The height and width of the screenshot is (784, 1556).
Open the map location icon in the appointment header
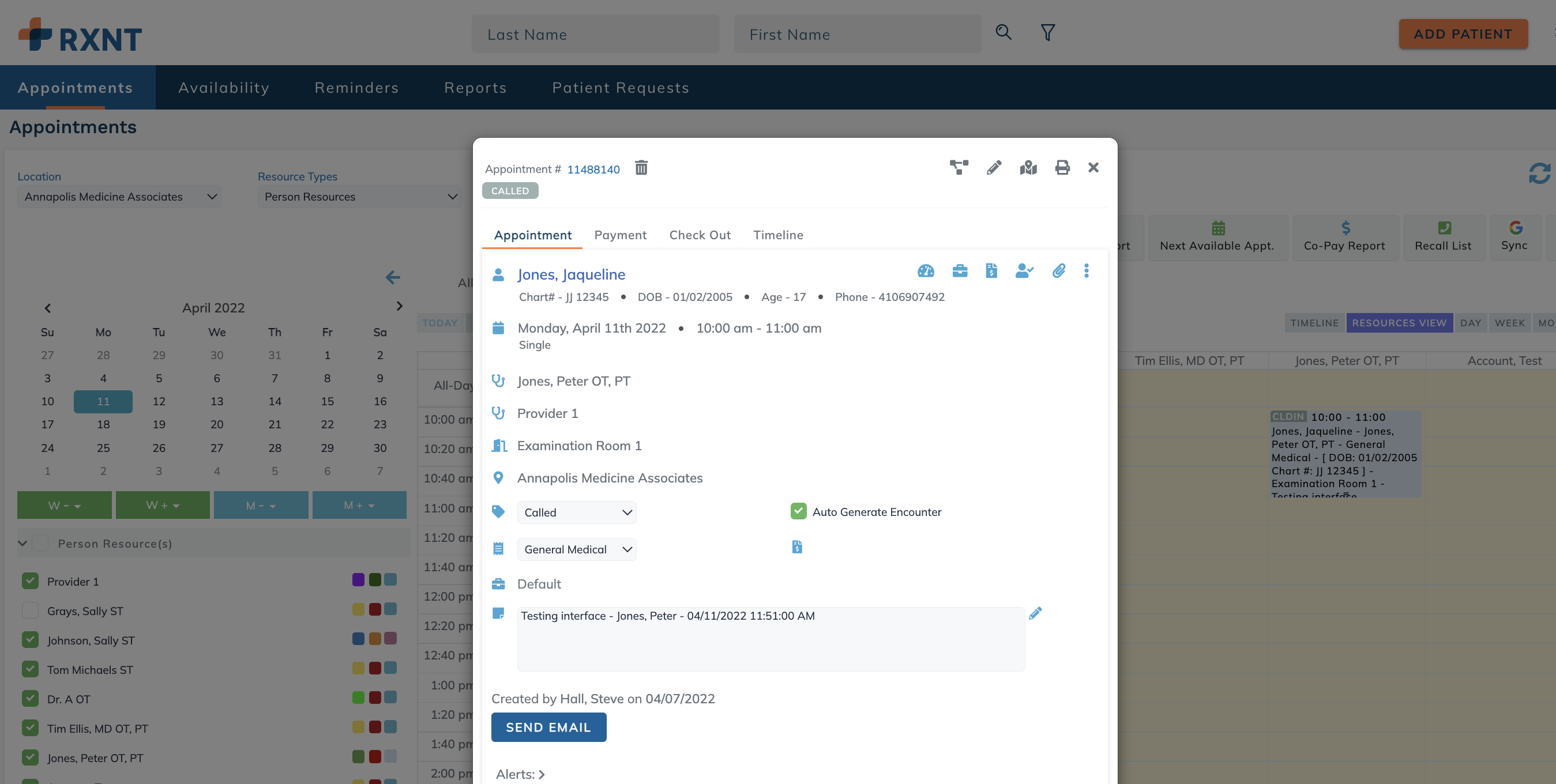[x=1028, y=168]
